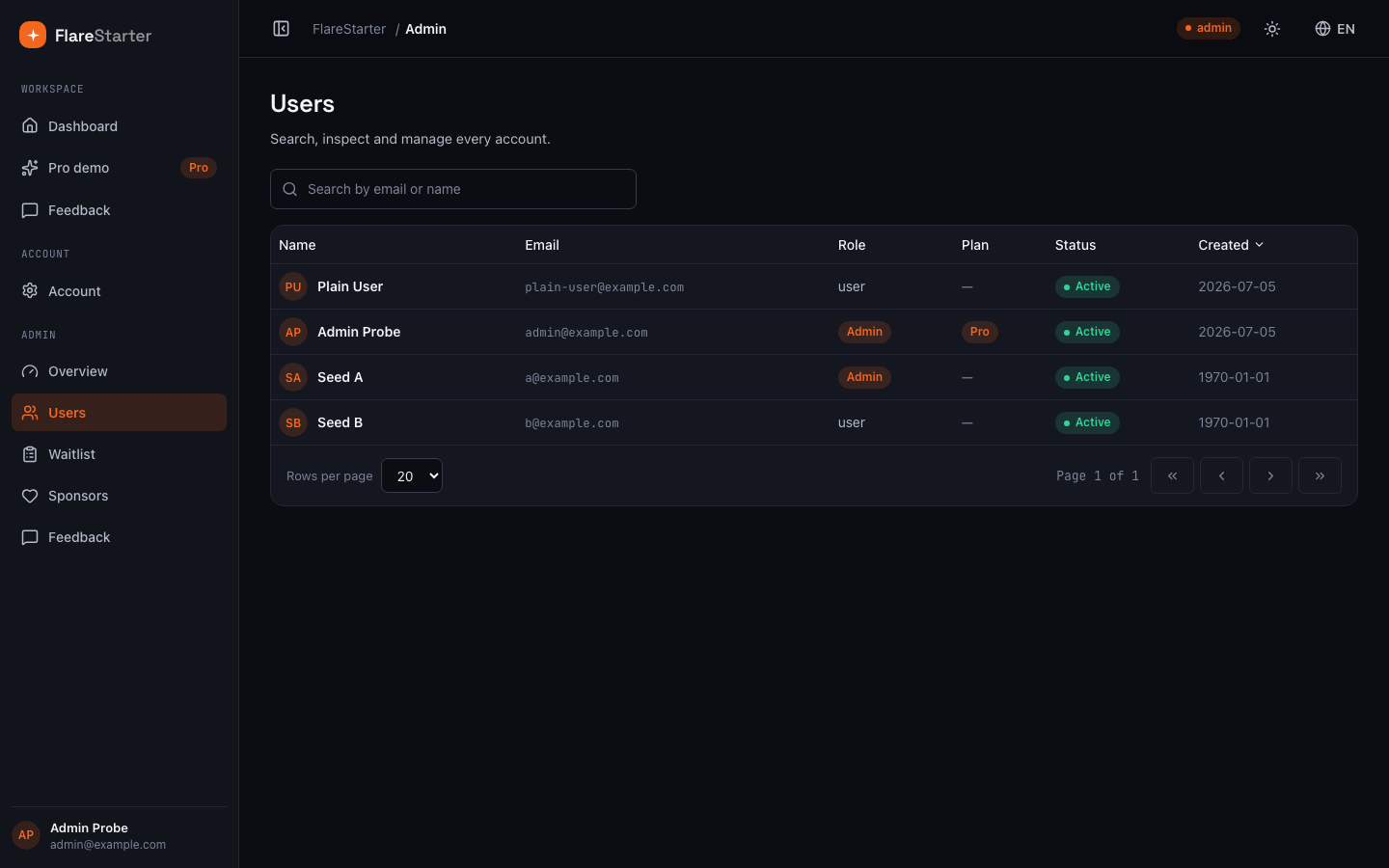Click the plain-user@example.com email cell
The image size is (1389, 868).
[x=605, y=287]
